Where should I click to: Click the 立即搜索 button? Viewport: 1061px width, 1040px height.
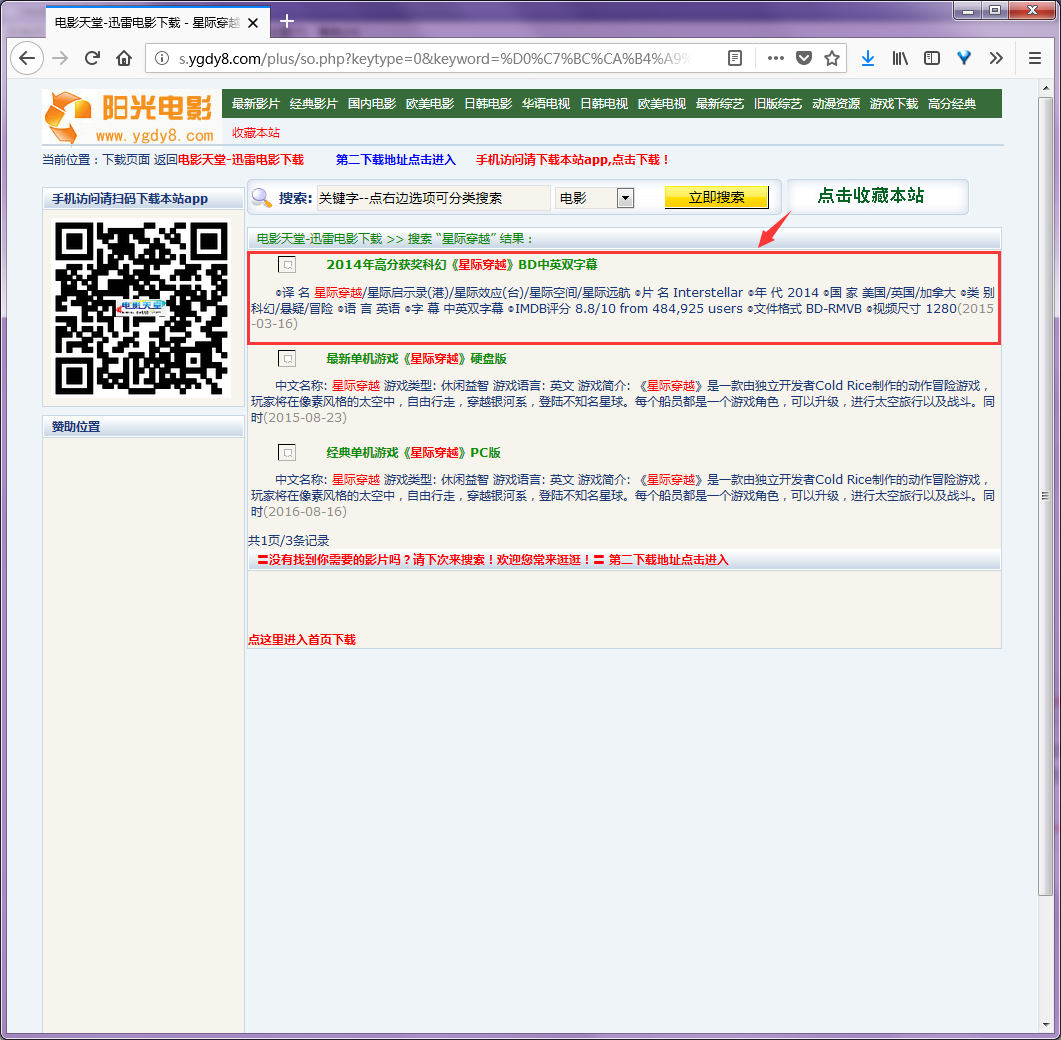717,198
